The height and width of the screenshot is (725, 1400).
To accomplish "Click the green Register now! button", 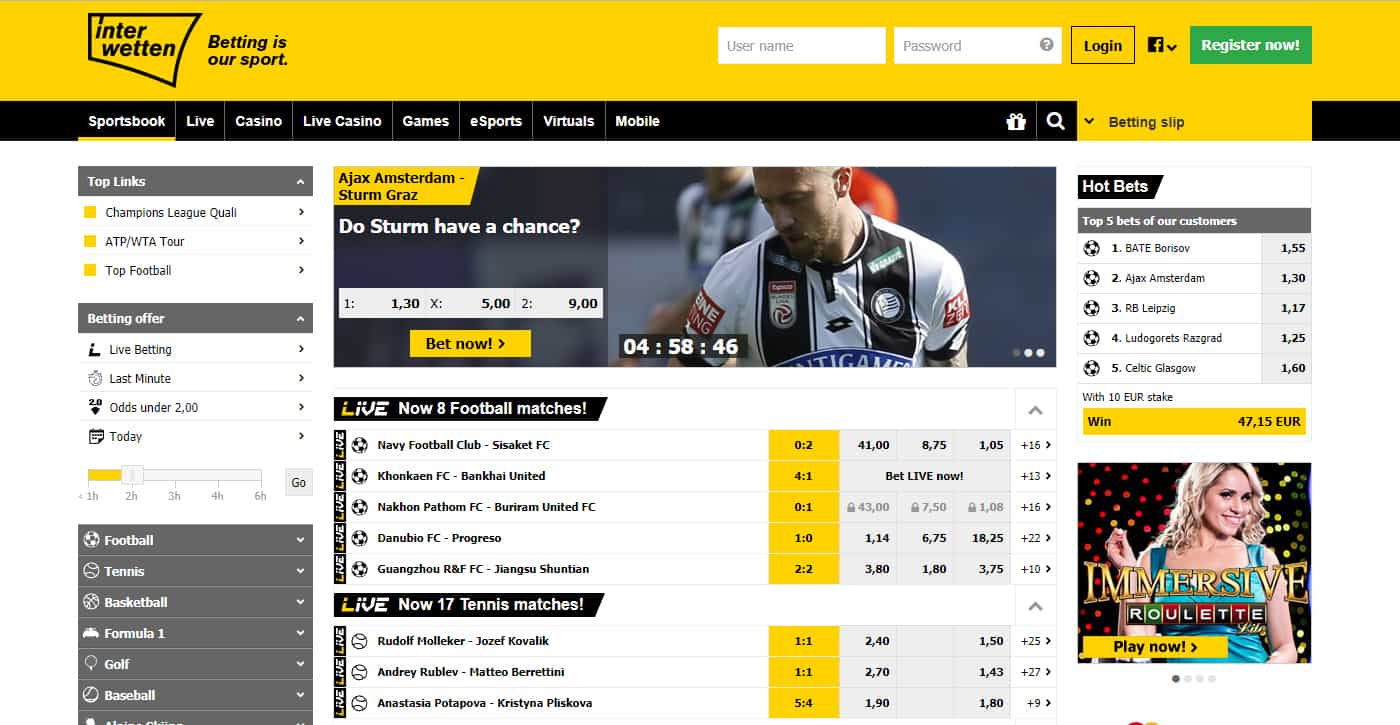I will (x=1250, y=45).
